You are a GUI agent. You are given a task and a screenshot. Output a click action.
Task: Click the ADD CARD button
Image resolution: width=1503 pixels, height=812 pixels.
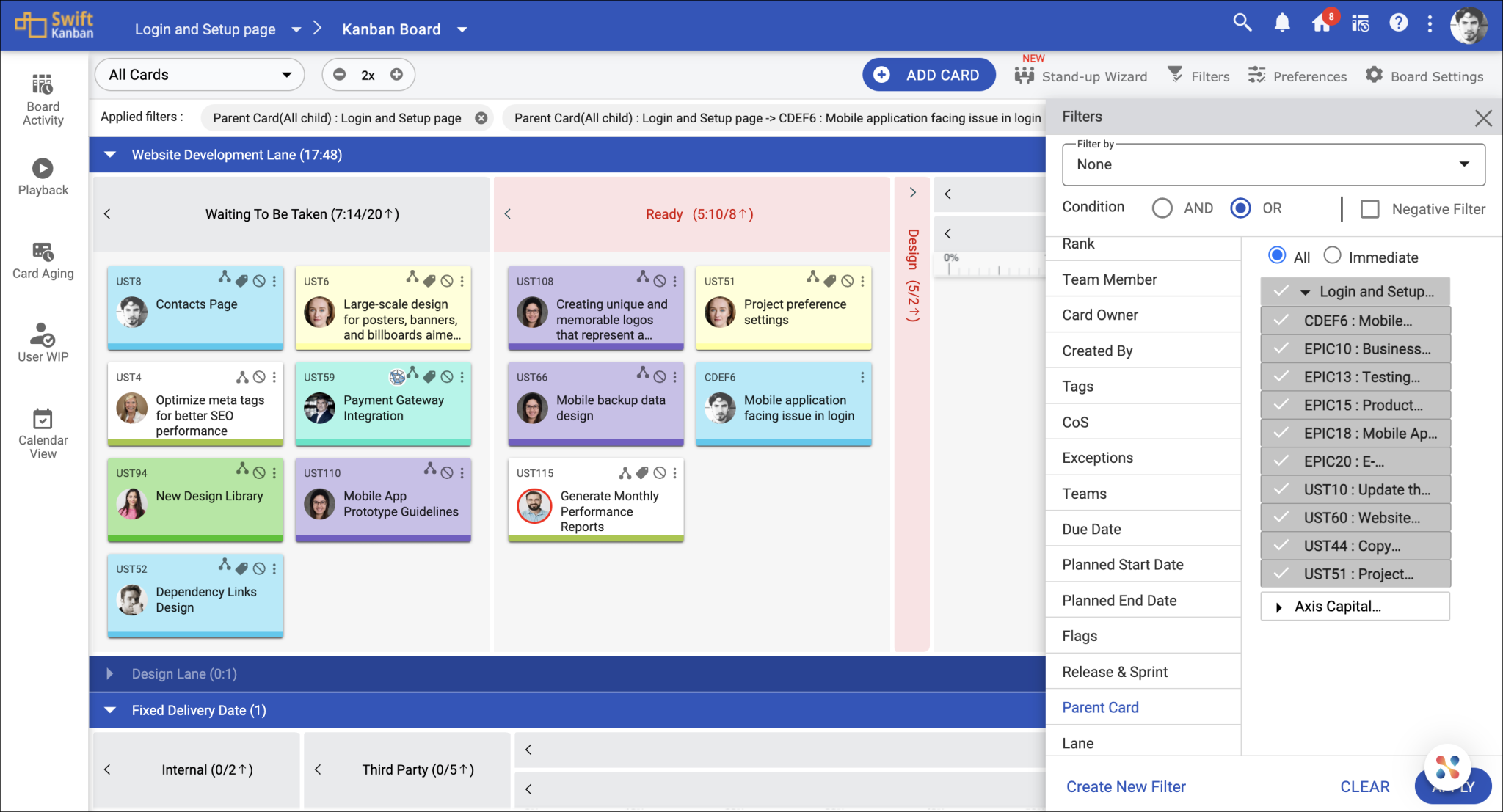pyautogui.click(x=928, y=74)
